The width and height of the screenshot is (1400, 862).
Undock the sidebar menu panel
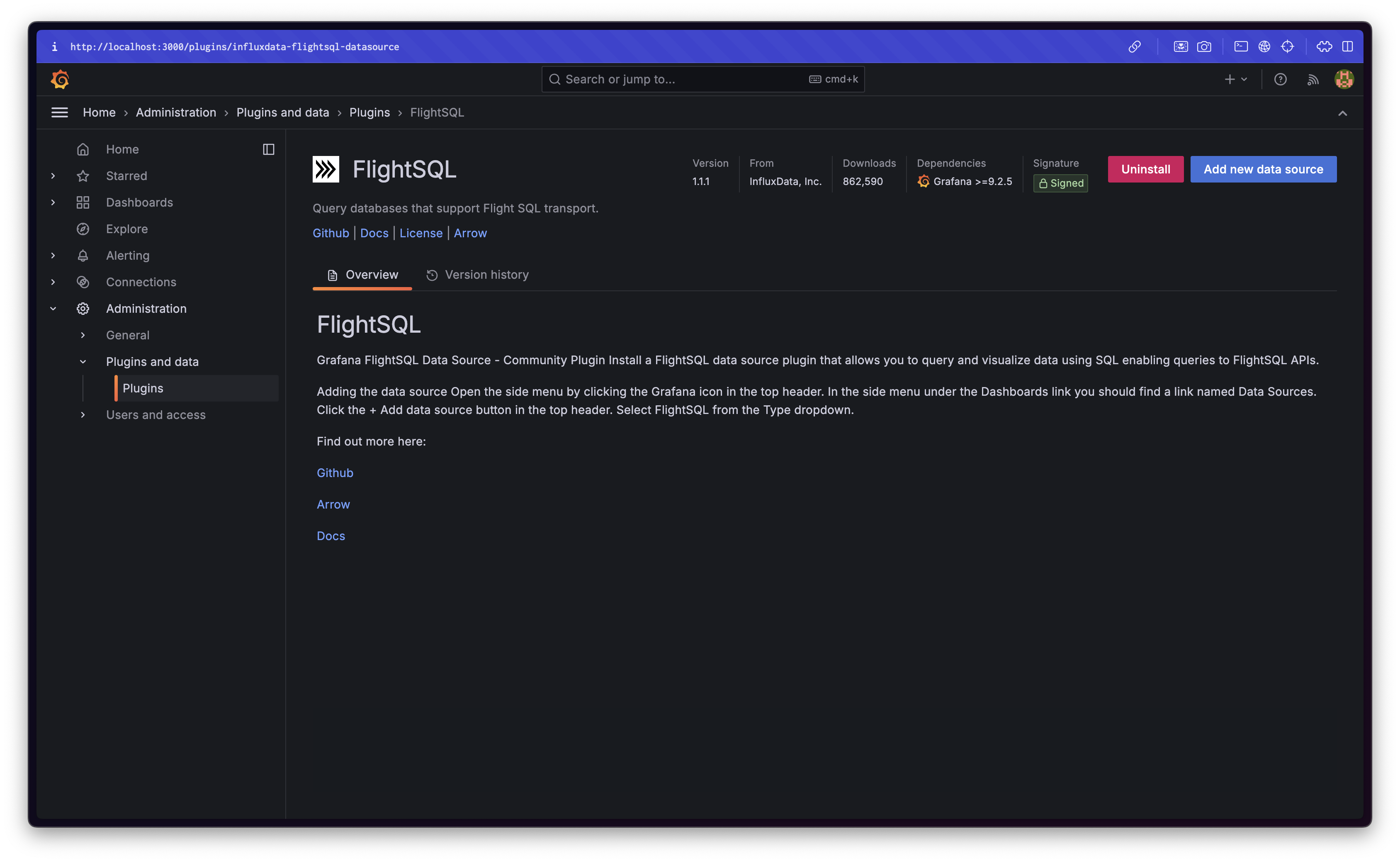click(x=268, y=149)
